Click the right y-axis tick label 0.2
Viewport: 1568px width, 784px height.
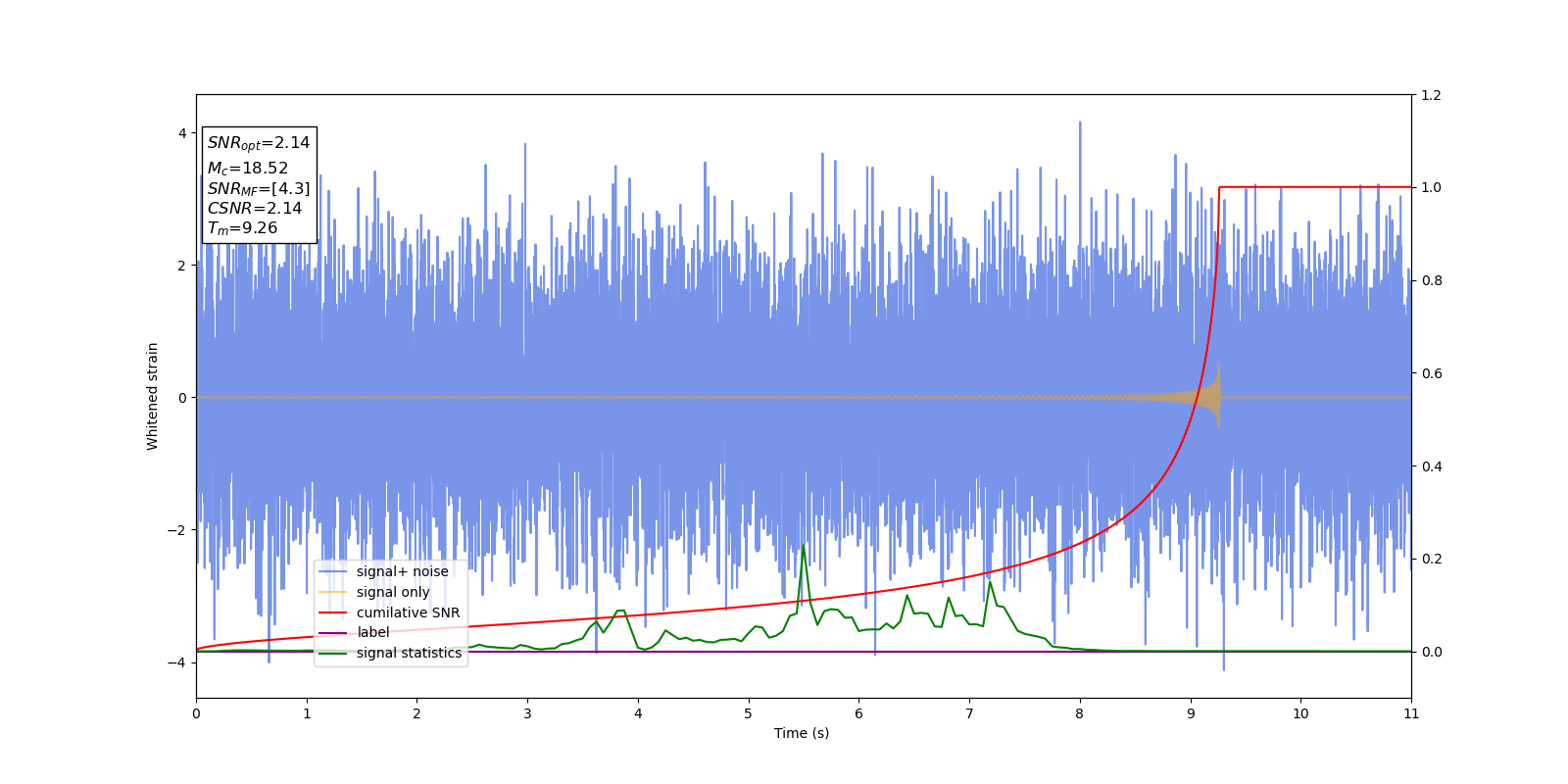pyautogui.click(x=1432, y=559)
